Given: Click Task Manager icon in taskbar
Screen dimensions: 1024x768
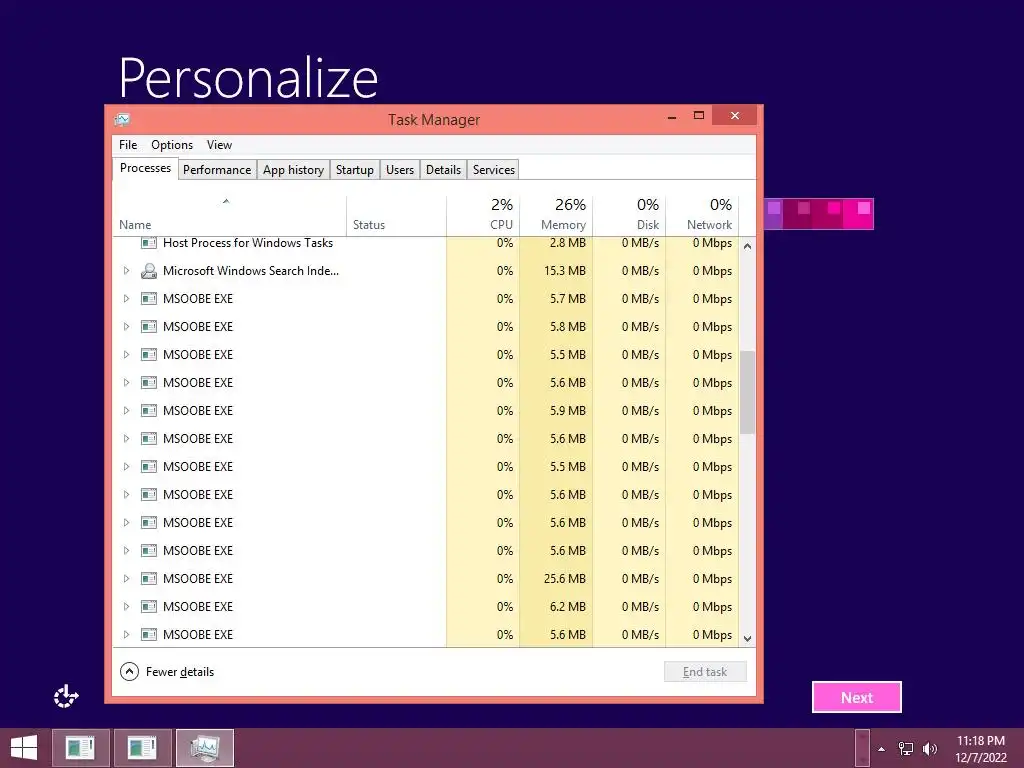Looking at the screenshot, I should (205, 748).
